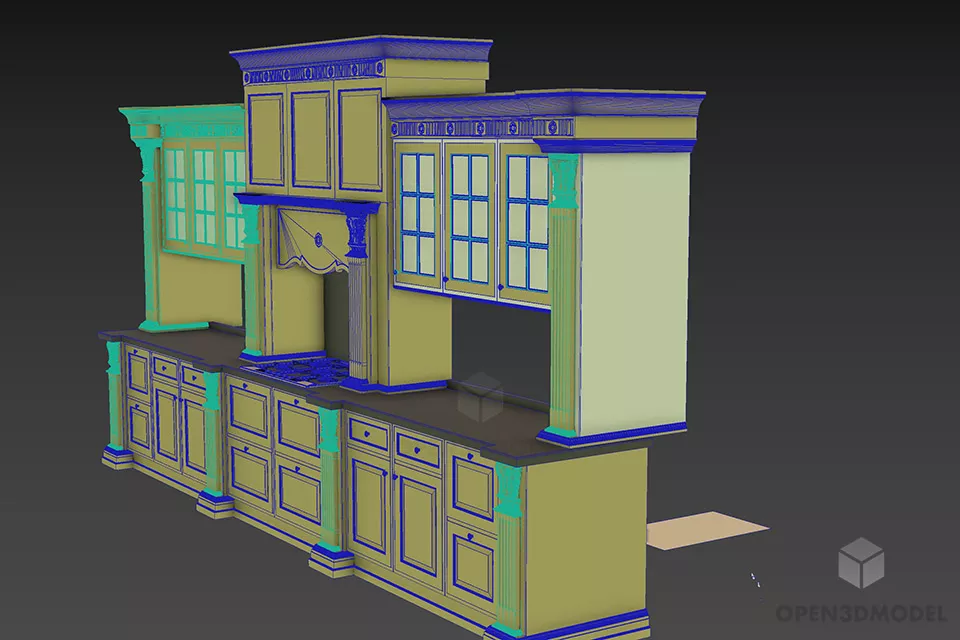Select the decorative frieze band under the right cornice
The height and width of the screenshot is (640, 960).
pyautogui.click(x=480, y=129)
